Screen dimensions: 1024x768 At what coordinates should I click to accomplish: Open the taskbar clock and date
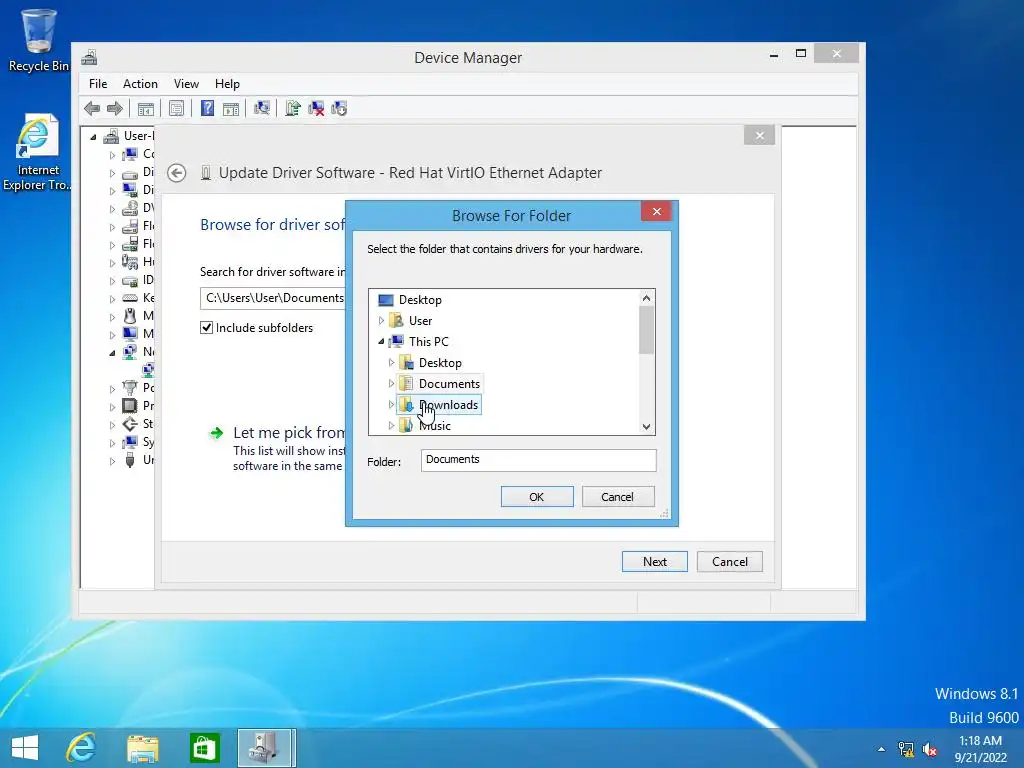(980, 749)
